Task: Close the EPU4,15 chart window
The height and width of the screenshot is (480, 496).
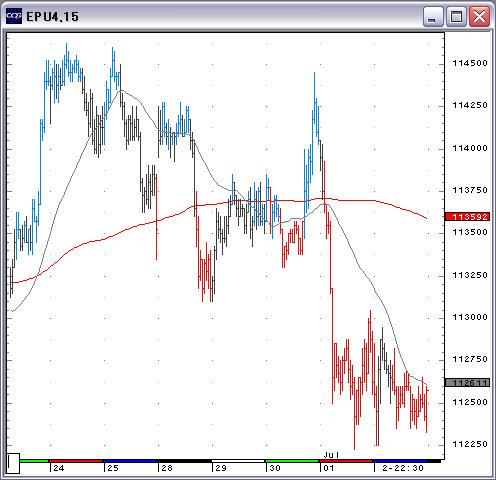Action: click(x=479, y=16)
